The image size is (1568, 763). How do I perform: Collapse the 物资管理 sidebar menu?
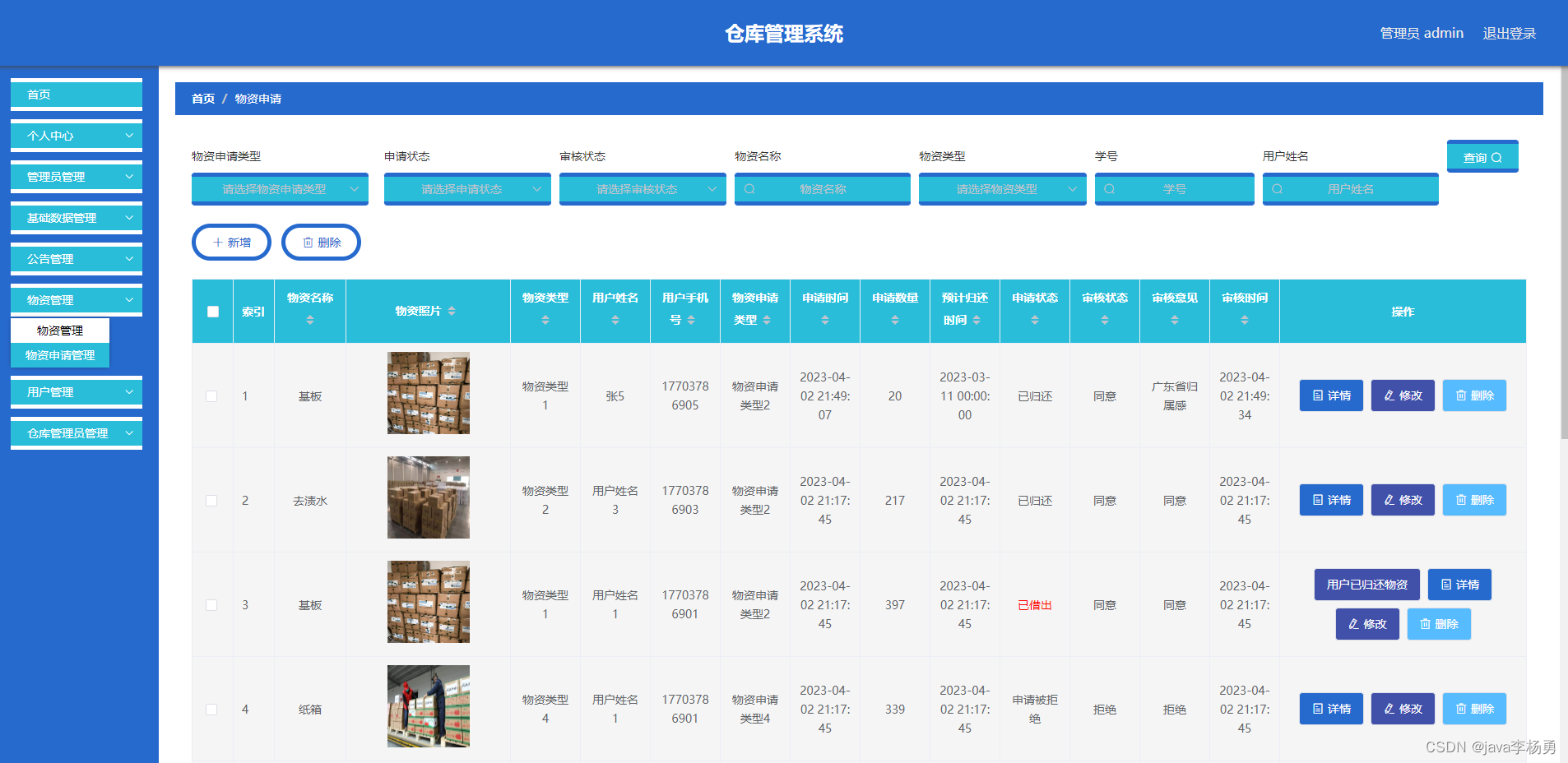(77, 300)
